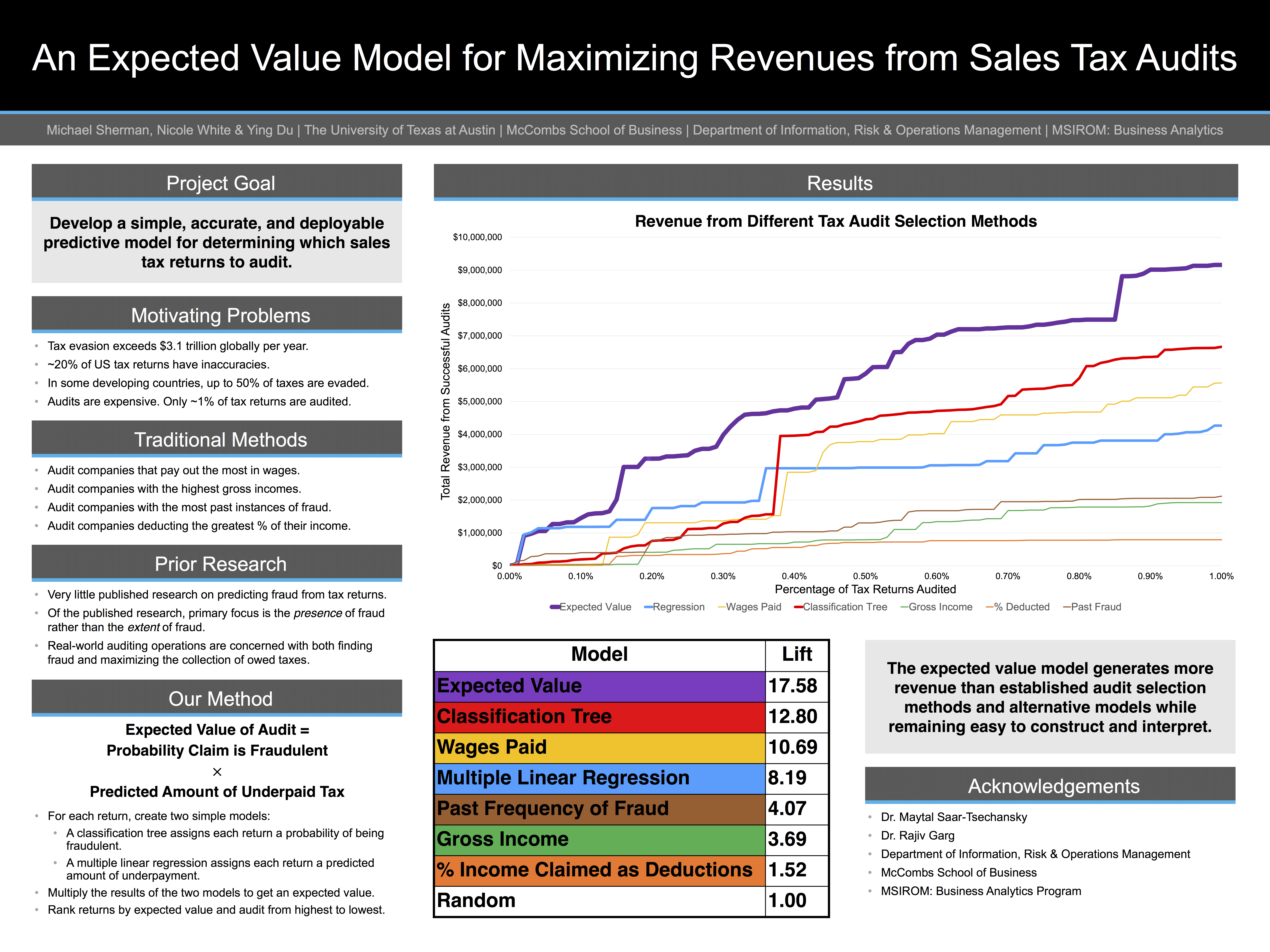Screen dimensions: 1270x952
Task: Select the authors and affiliation line
Action: click(634, 130)
